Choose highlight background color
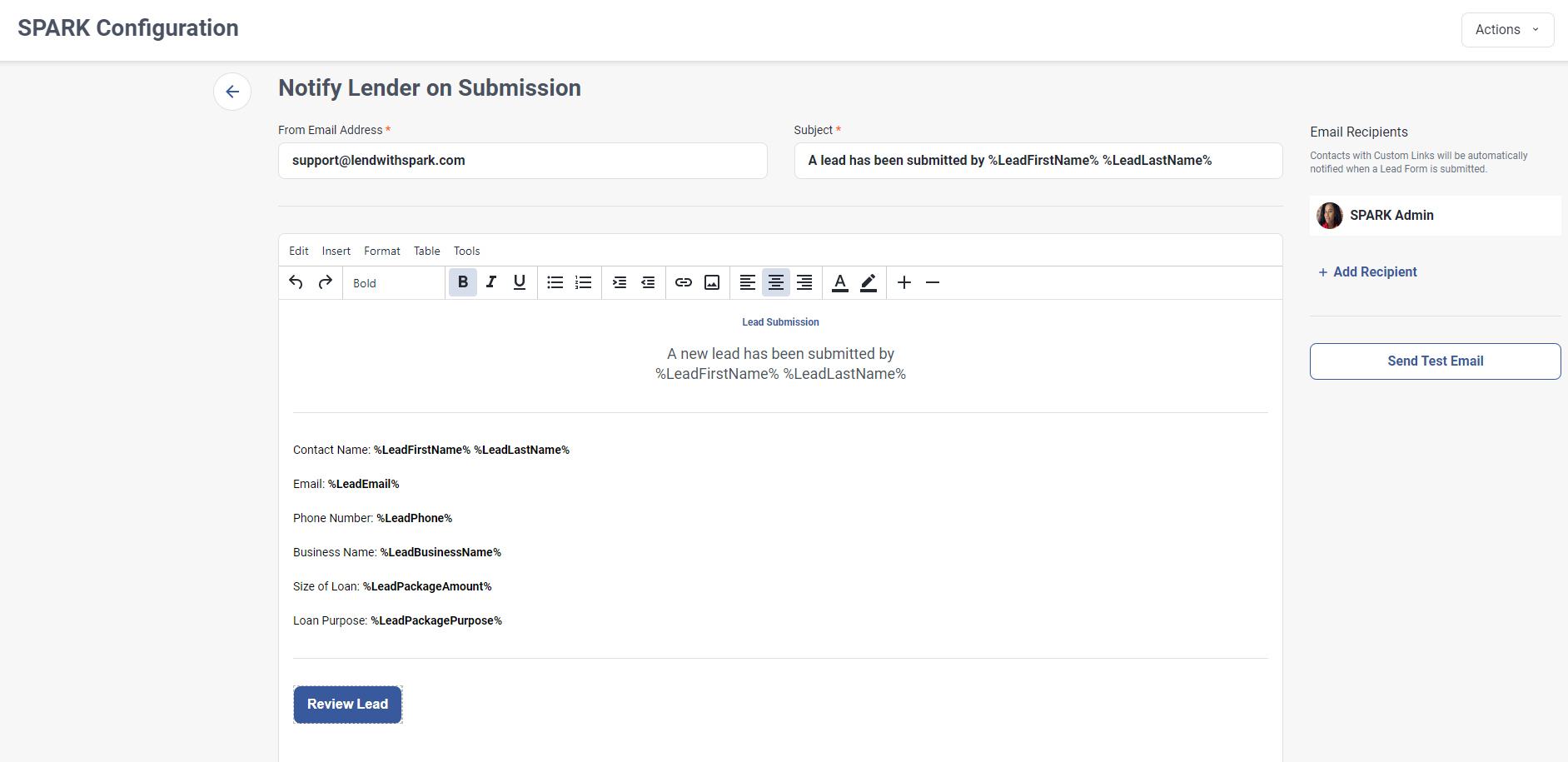Screen dimensions: 1568x762 coord(869,282)
